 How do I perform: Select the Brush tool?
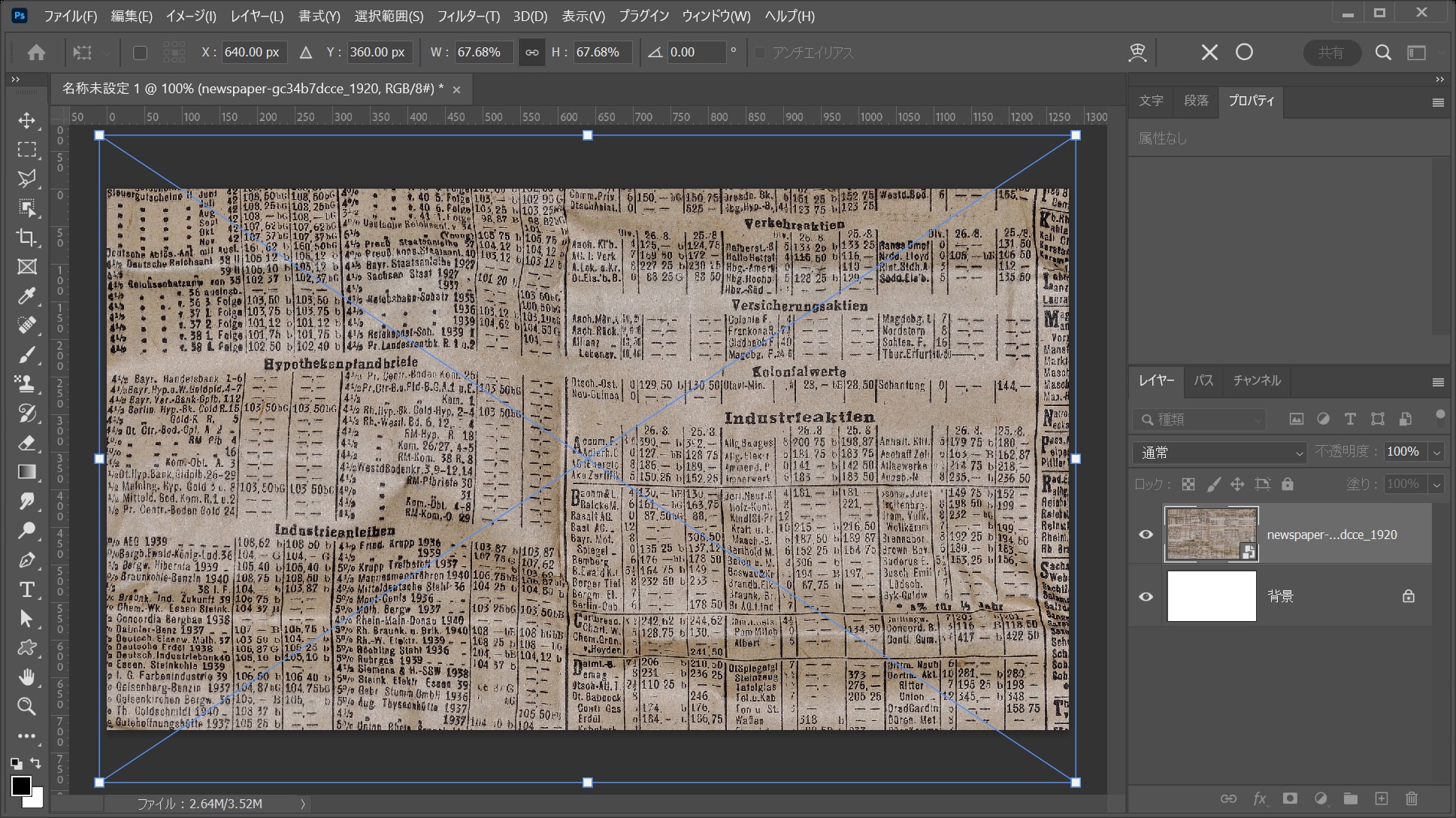pos(27,355)
